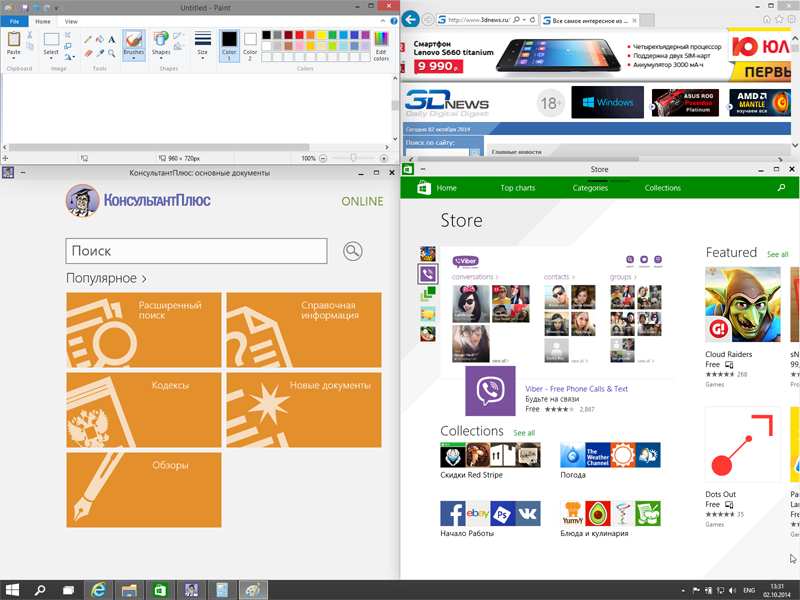Open the Select dropdown arrow
800x600 pixels.
51,58
